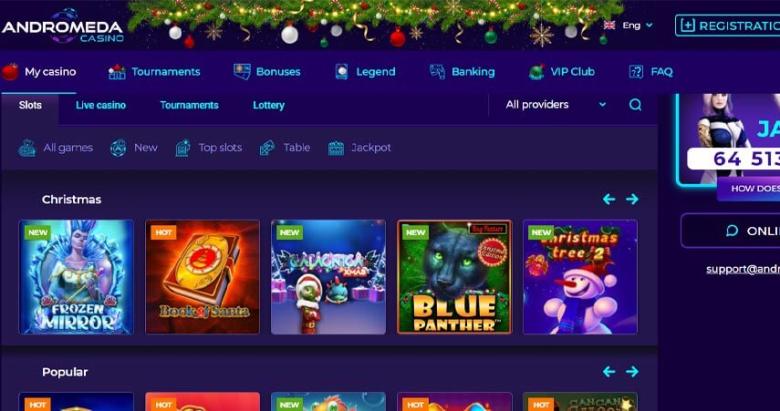Launch the Book of Santa game
Screen dimensions: 780x411
(x=202, y=277)
